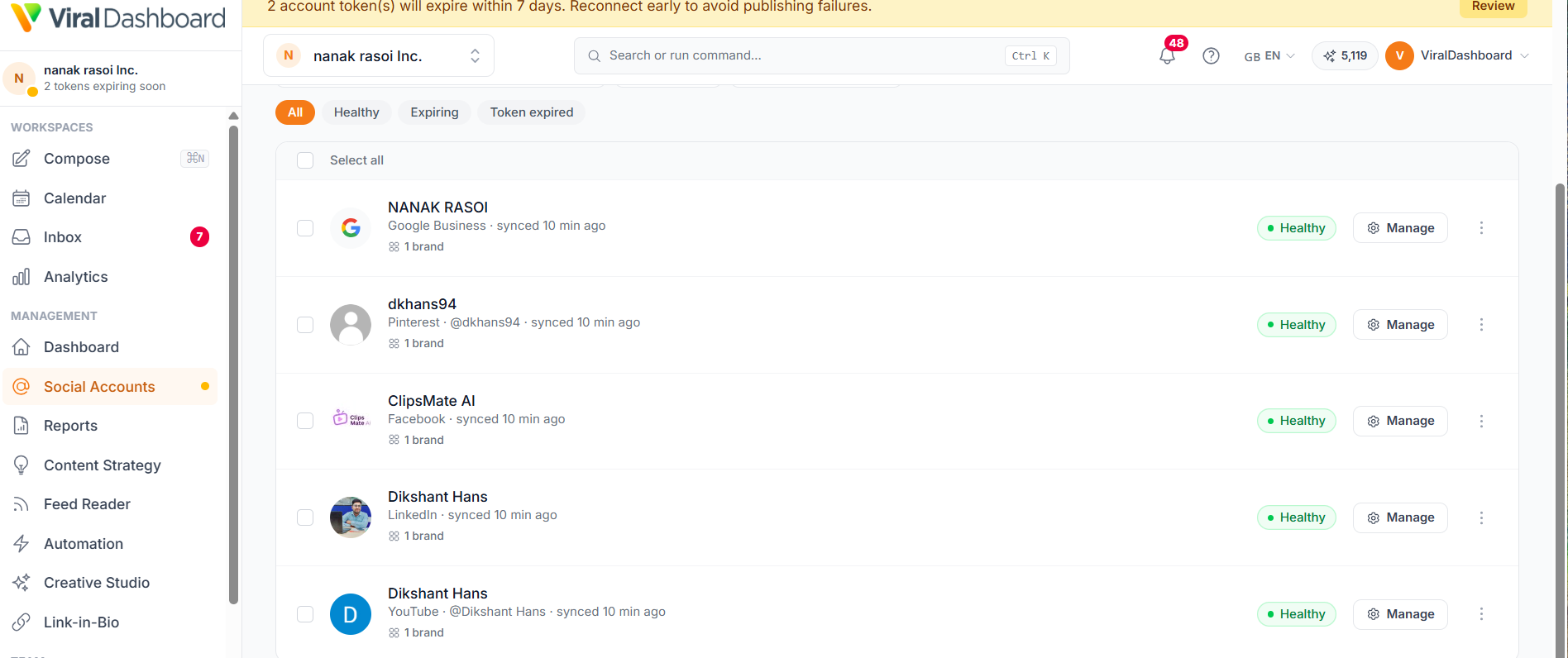Click the Dikshant Hans YouTube D avatar
1568x658 pixels.
pyautogui.click(x=351, y=614)
